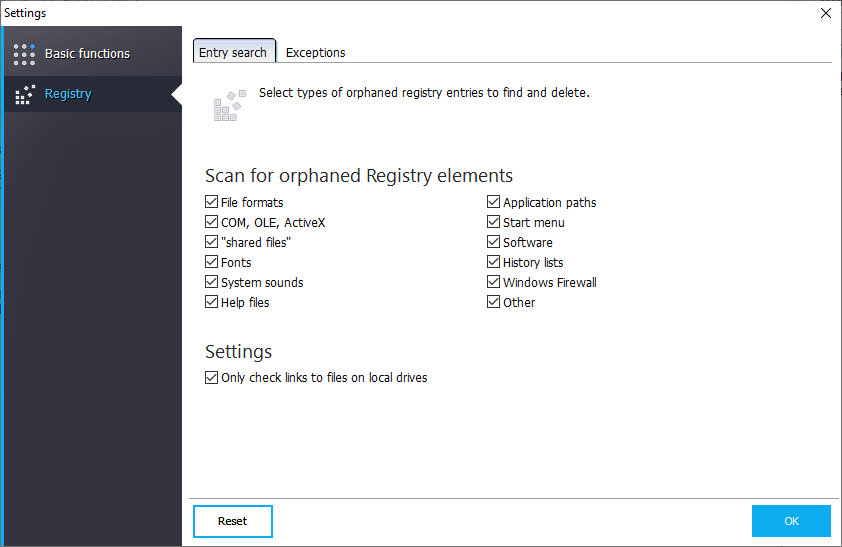Untick the Fonts checkbox
This screenshot has width=842, height=547.
pyautogui.click(x=212, y=262)
